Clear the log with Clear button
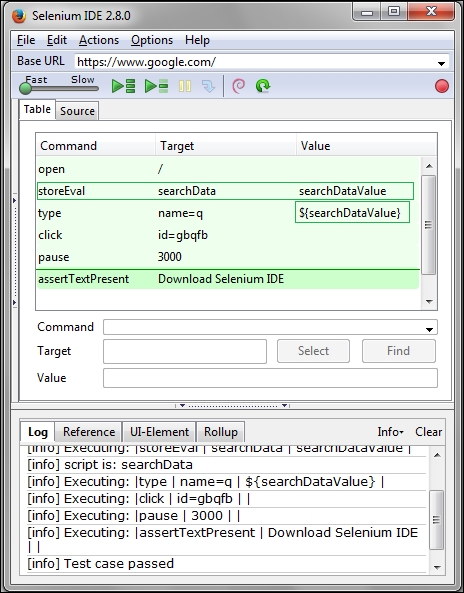This screenshot has height=593, width=464. [428, 432]
